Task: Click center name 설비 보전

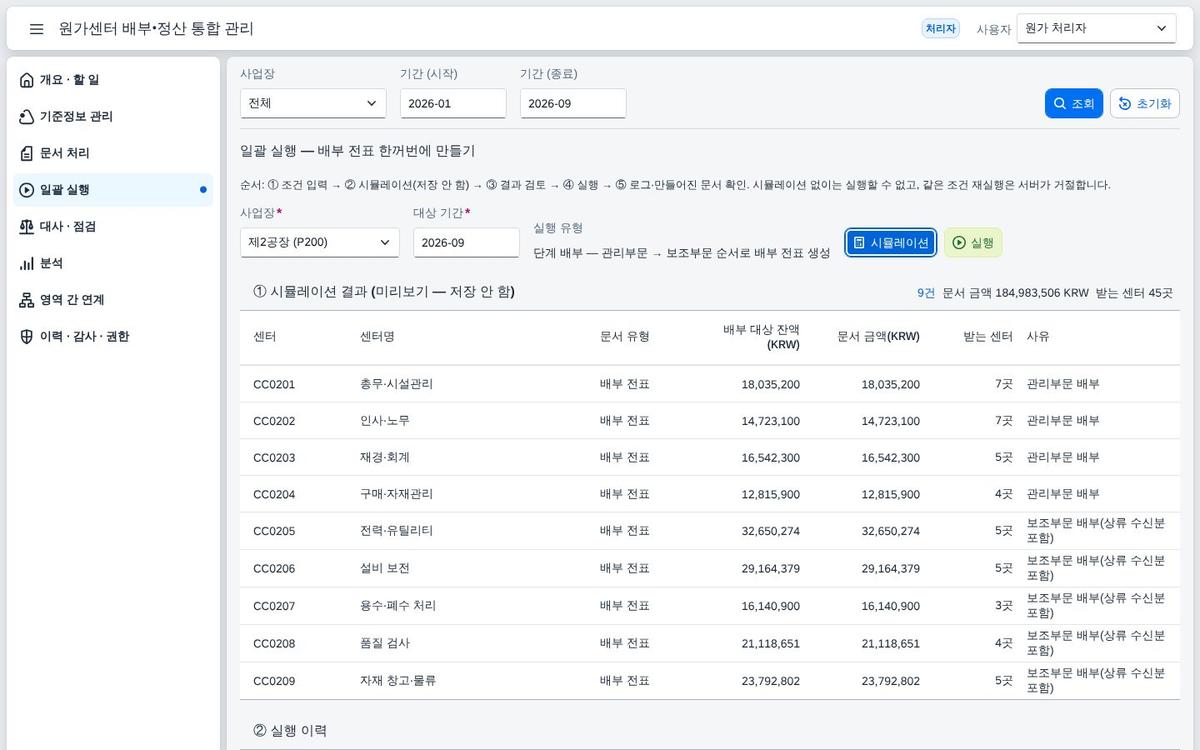Action: [385, 569]
